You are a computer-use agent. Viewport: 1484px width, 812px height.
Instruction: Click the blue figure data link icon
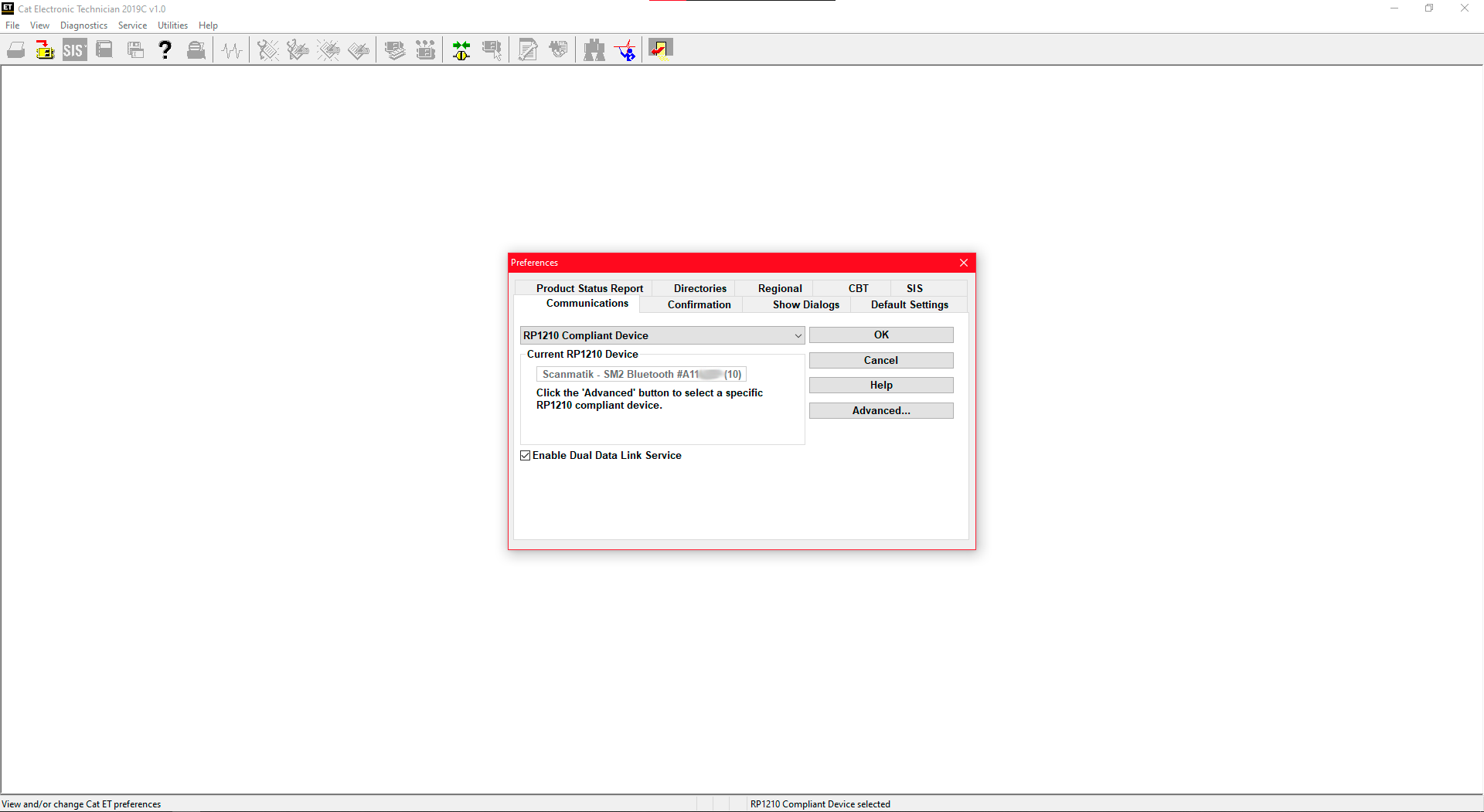[625, 50]
